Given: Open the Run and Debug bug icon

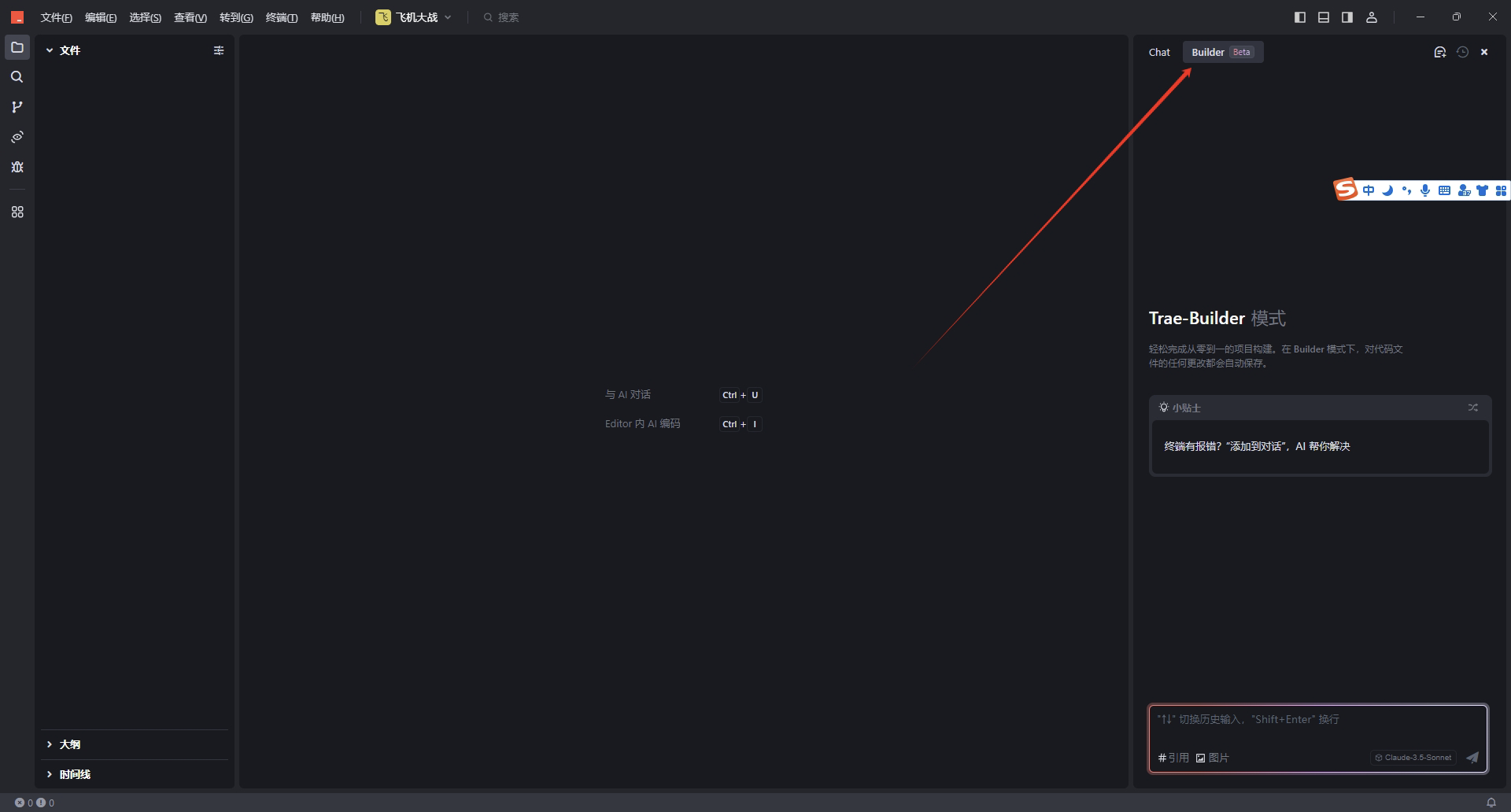Looking at the screenshot, I should click(17, 167).
